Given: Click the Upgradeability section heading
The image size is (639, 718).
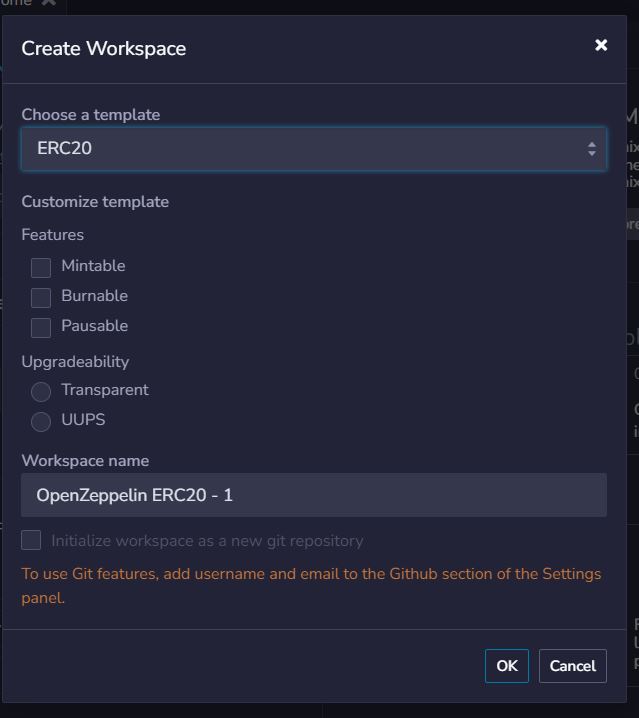Looking at the screenshot, I should (75, 362).
